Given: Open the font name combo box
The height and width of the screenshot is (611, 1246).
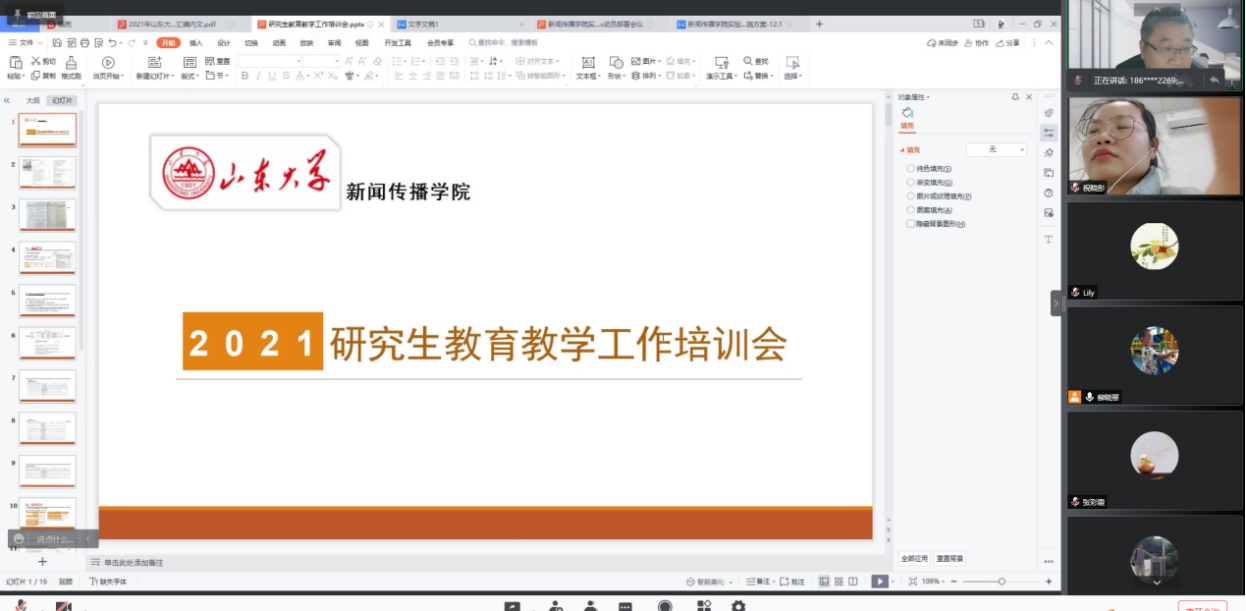Looking at the screenshot, I should pos(270,61).
